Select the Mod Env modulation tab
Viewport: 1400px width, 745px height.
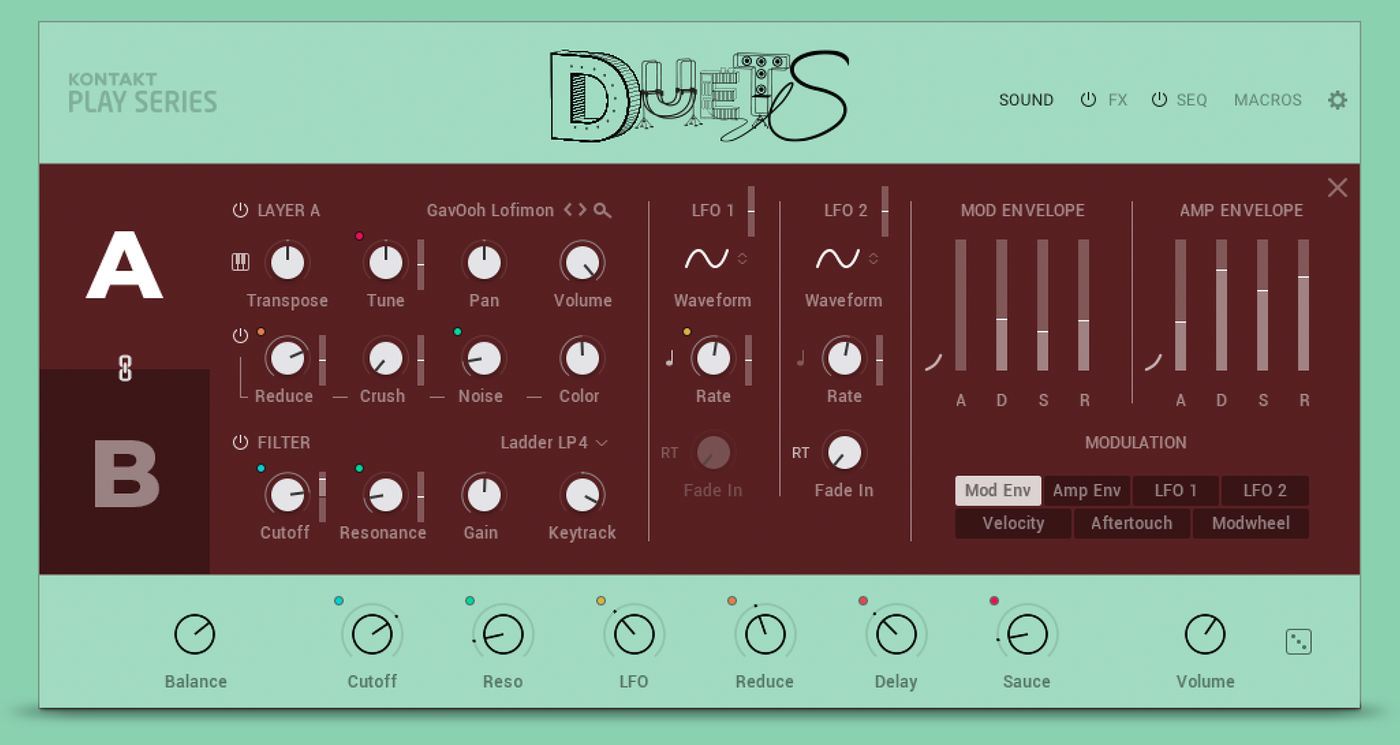point(998,490)
